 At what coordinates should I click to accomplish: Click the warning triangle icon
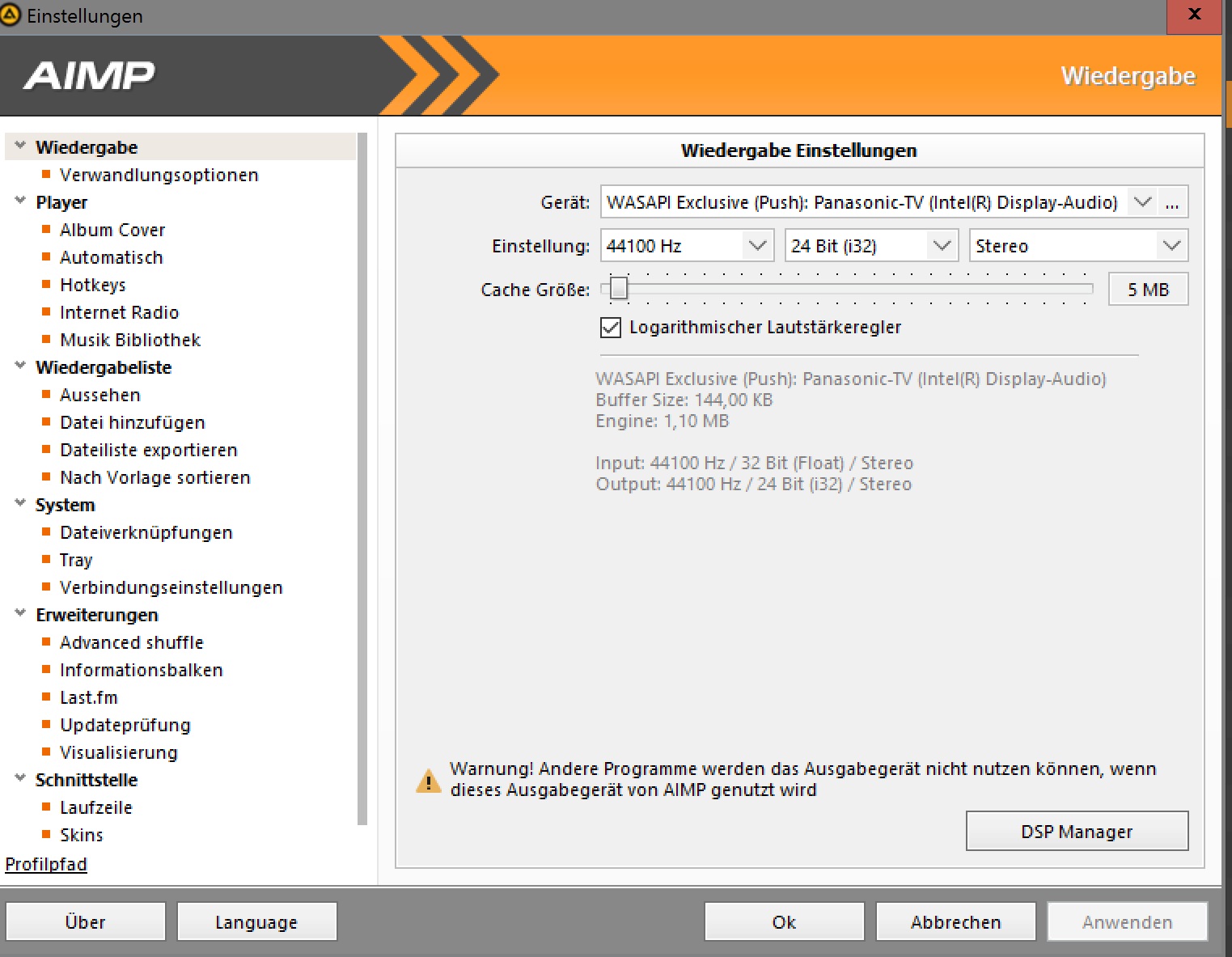tap(428, 781)
